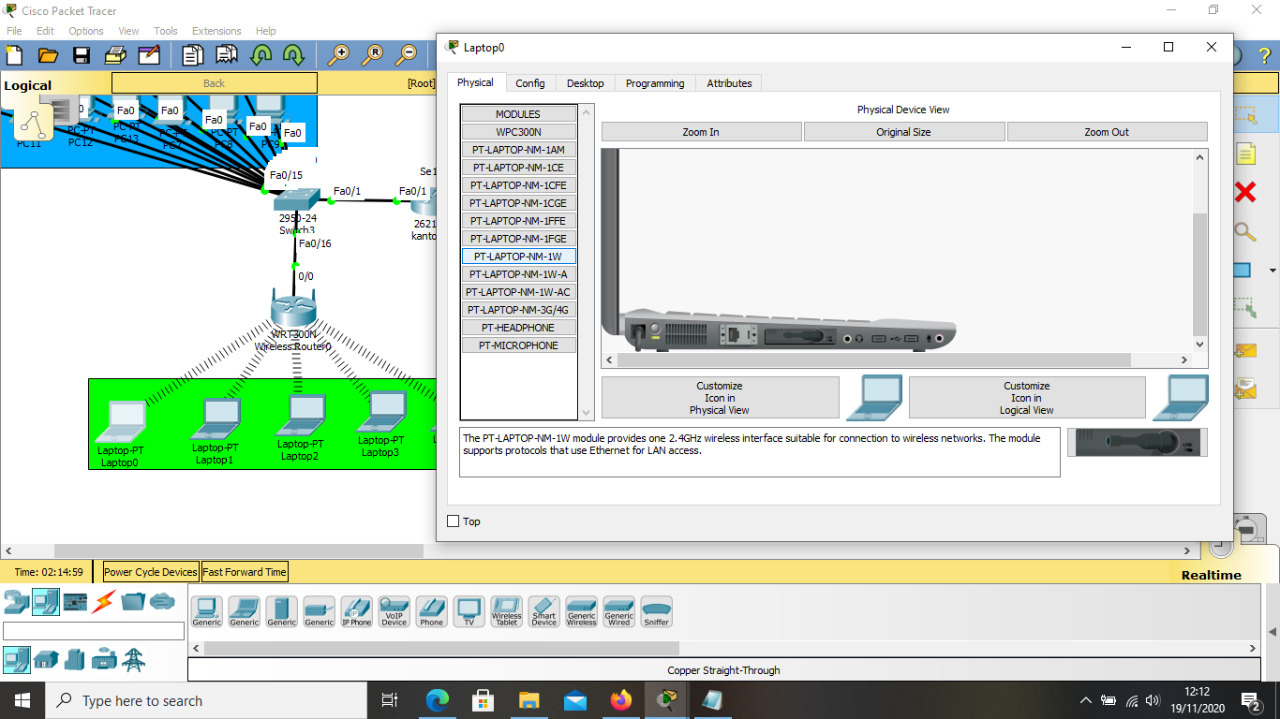The image size is (1280, 719).
Task: Open the Activity Wizard icon
Action: pyautogui.click(x=149, y=55)
